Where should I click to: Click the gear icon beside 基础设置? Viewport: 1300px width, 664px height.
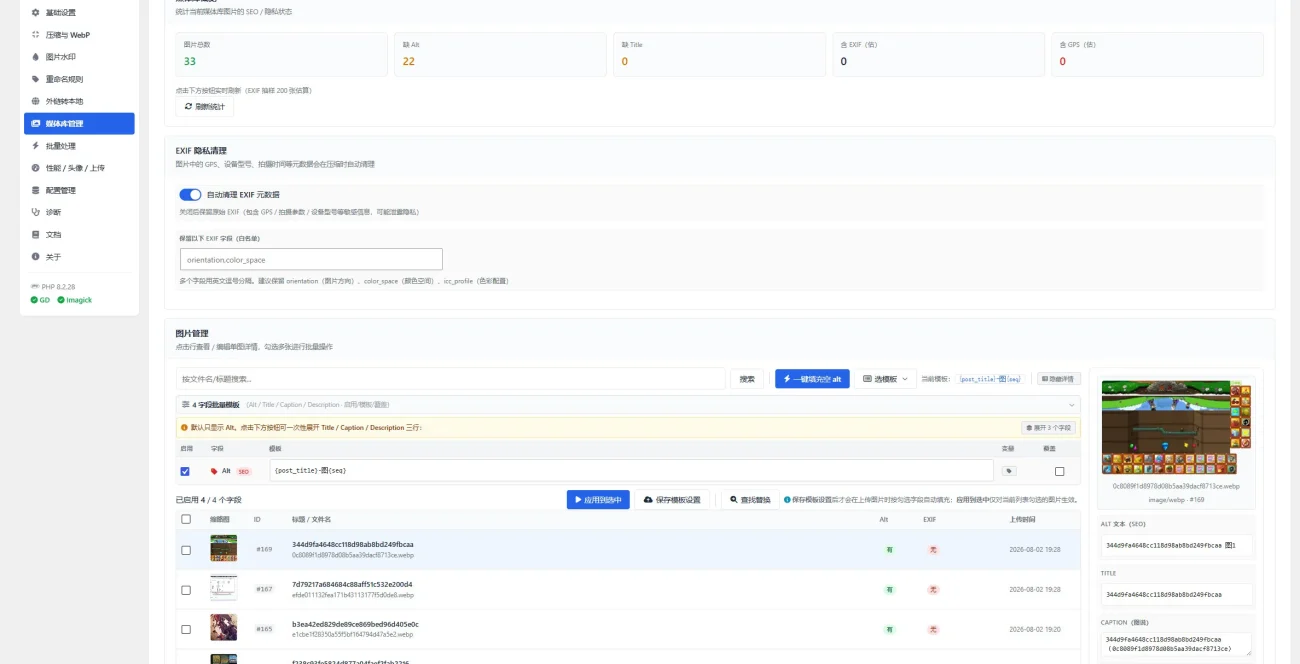point(36,13)
